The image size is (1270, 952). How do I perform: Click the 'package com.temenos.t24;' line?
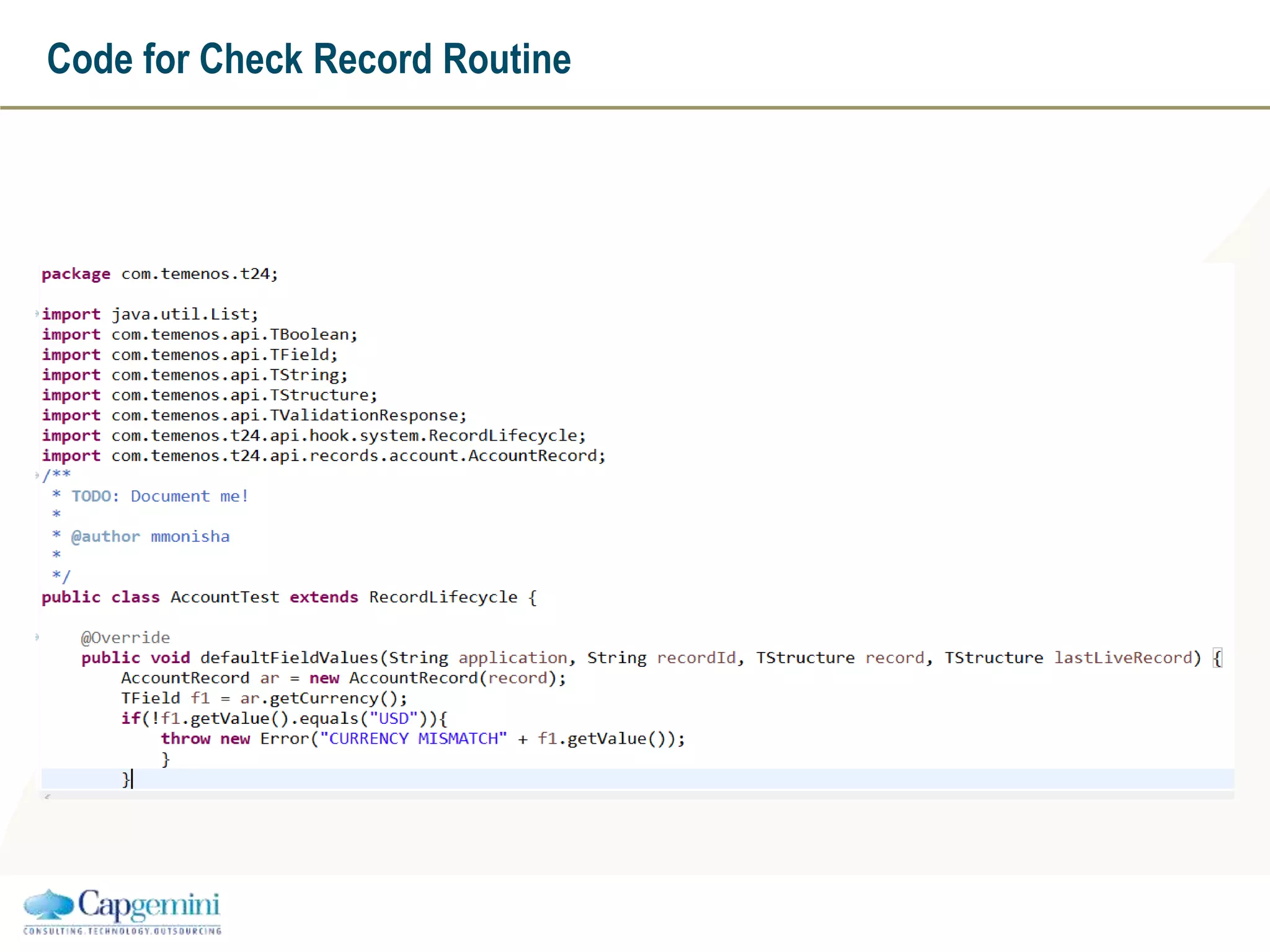[160, 274]
